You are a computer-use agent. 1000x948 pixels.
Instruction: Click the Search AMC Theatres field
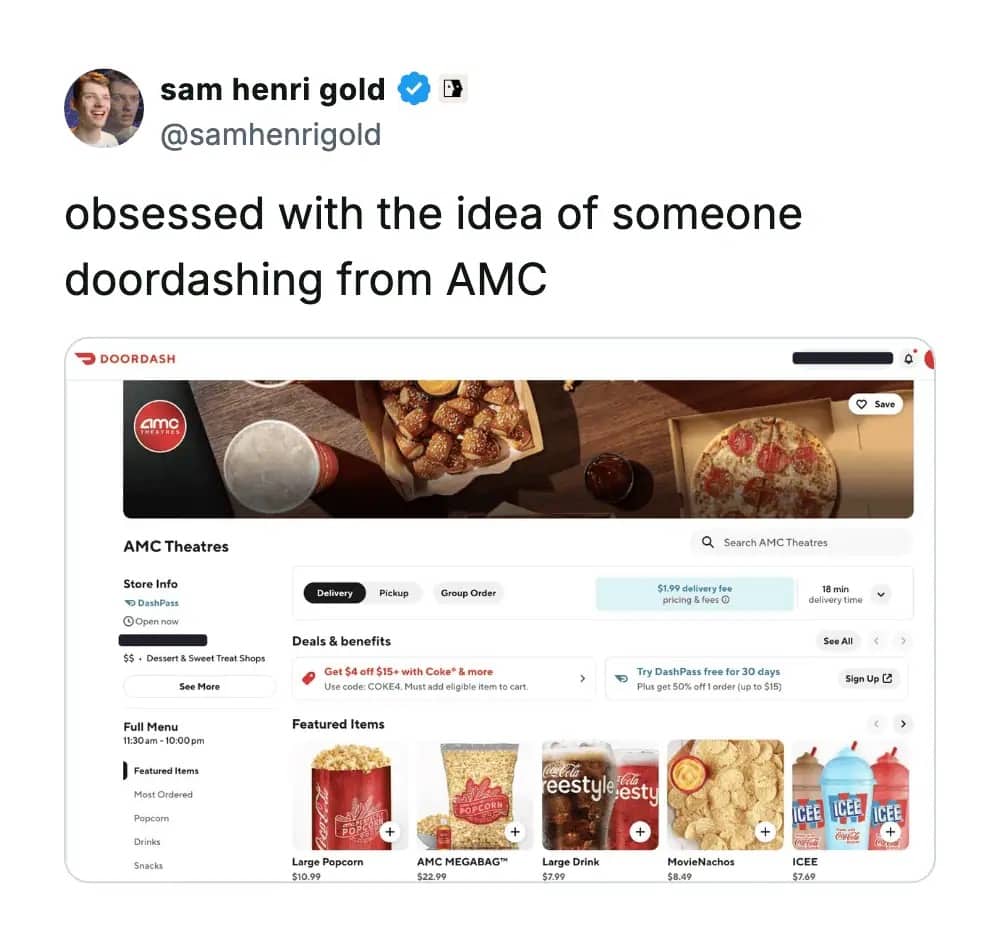pos(802,543)
